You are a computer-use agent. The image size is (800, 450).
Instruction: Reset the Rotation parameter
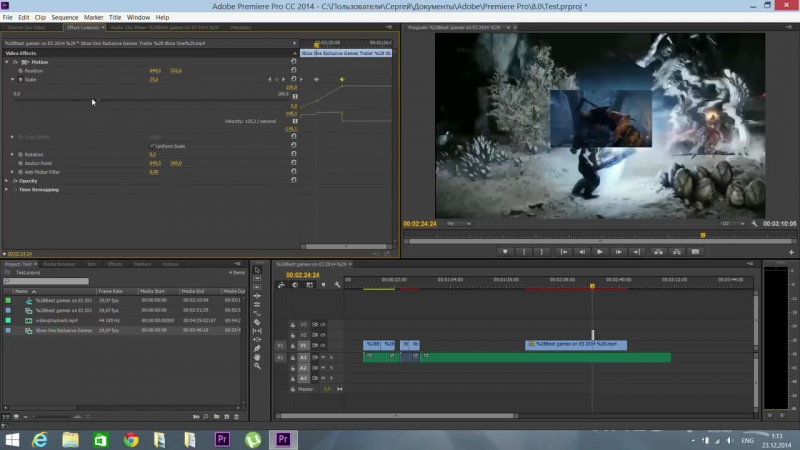coord(293,154)
